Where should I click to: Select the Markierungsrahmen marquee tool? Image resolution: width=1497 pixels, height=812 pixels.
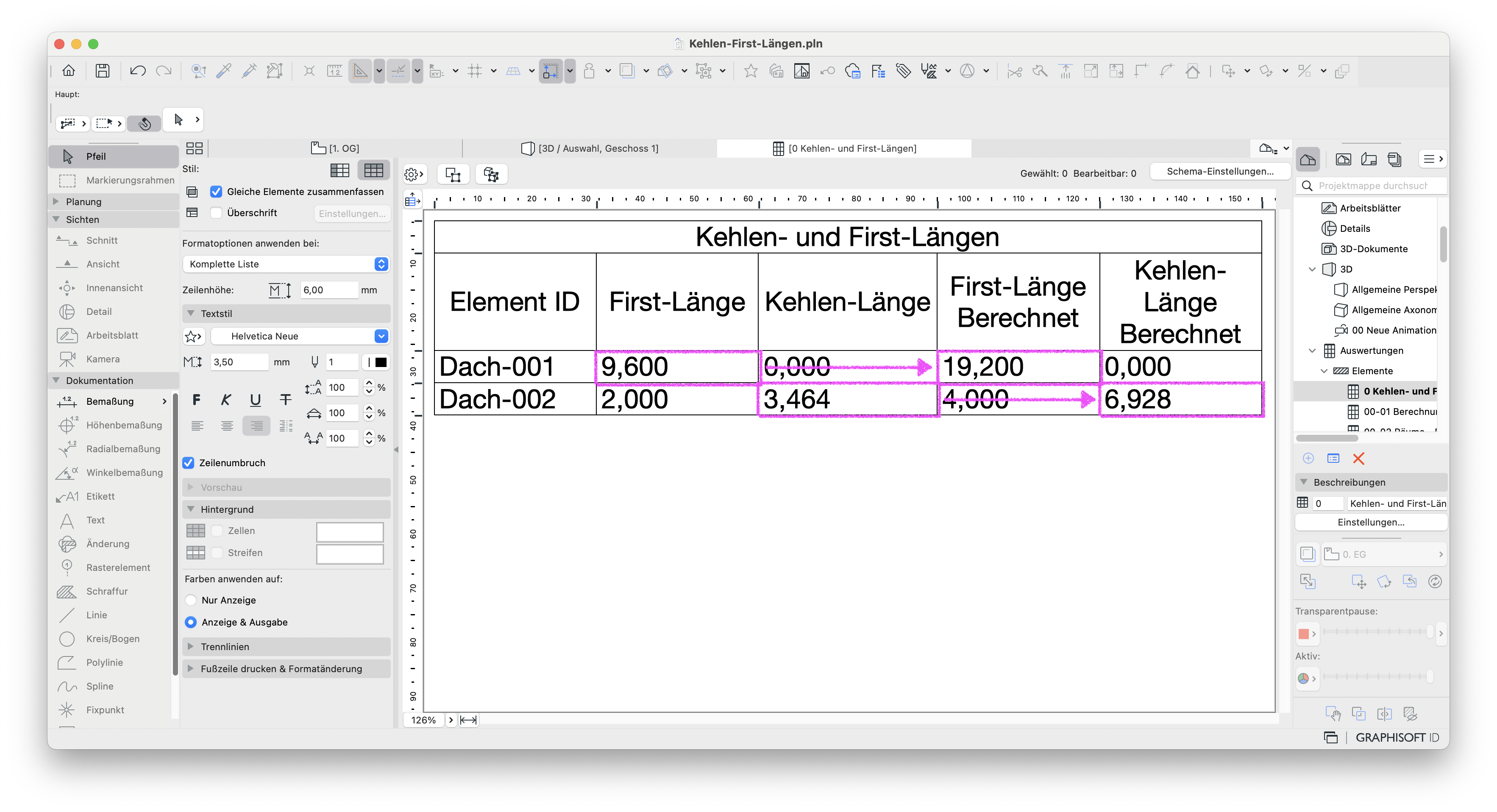tap(113, 180)
